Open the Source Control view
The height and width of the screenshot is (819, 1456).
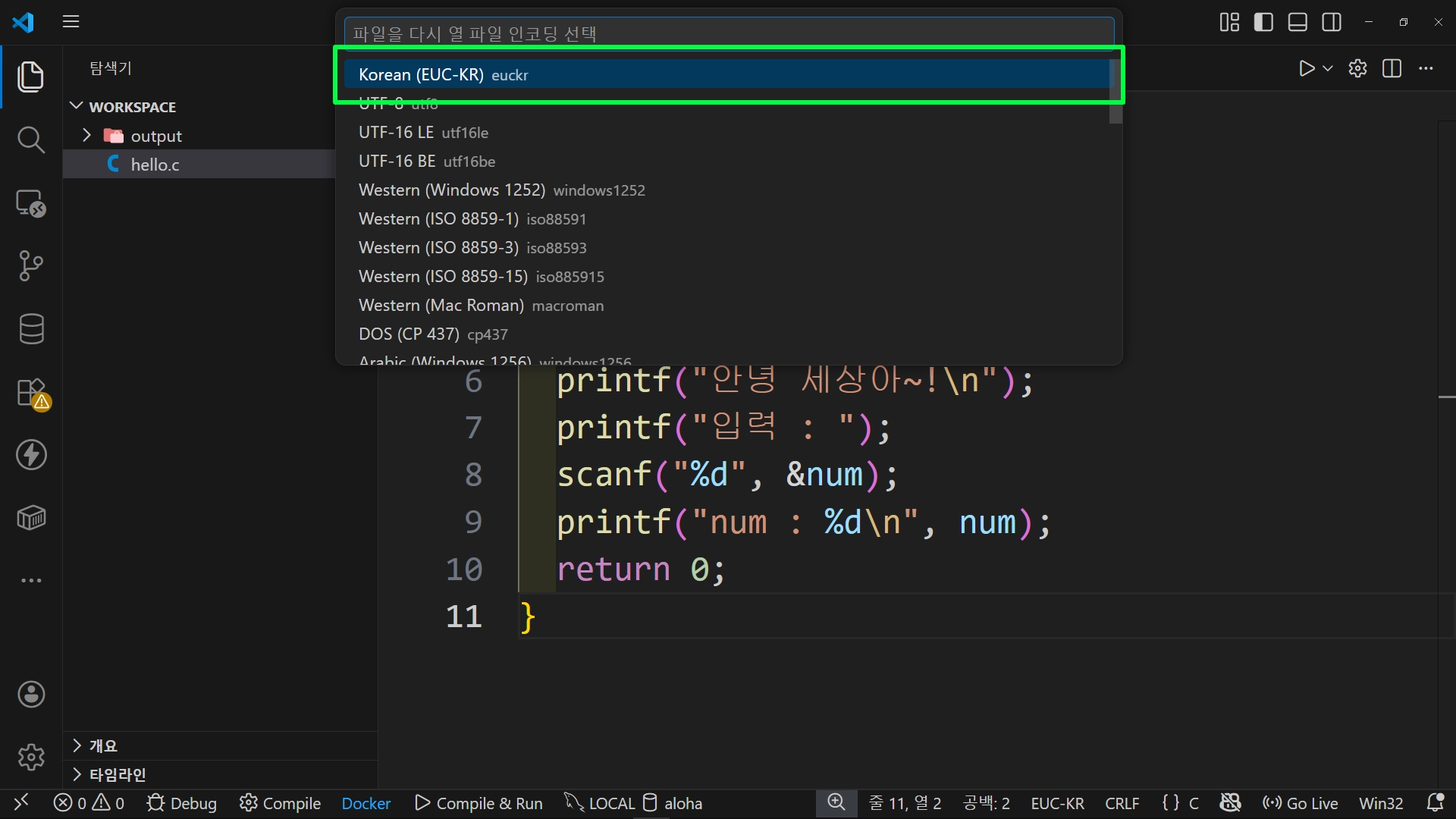click(30, 265)
